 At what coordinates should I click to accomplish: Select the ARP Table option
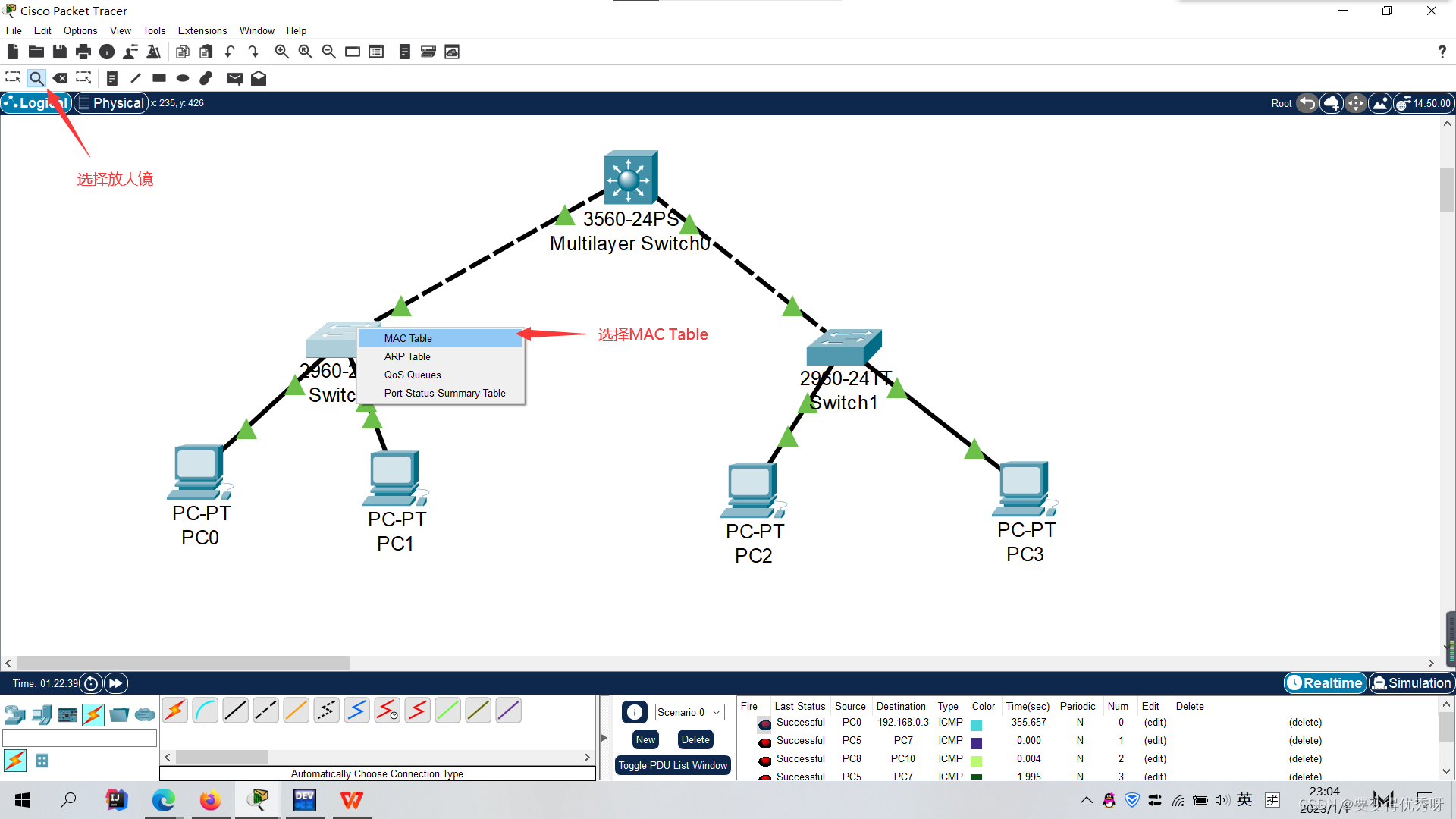click(x=407, y=356)
